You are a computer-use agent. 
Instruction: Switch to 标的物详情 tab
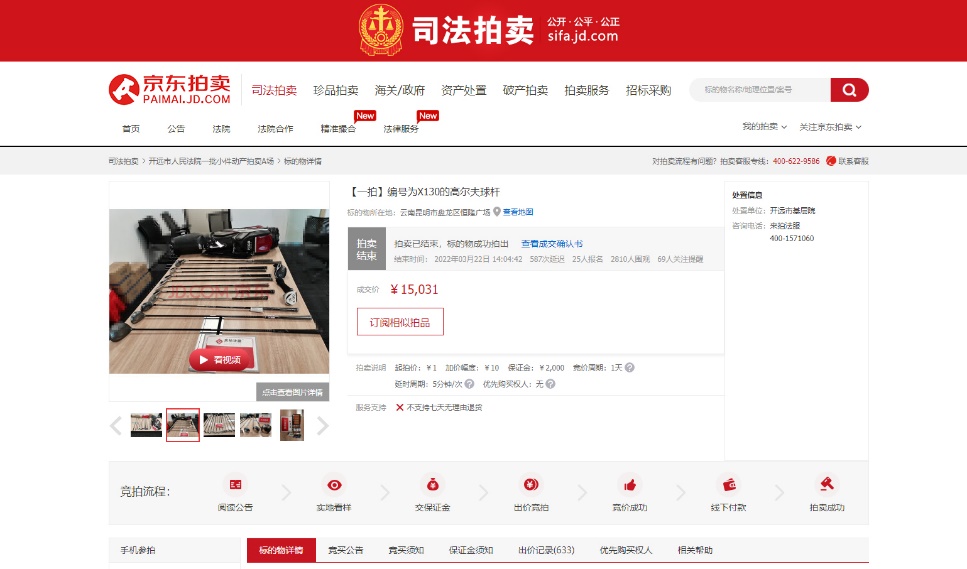[x=281, y=550]
